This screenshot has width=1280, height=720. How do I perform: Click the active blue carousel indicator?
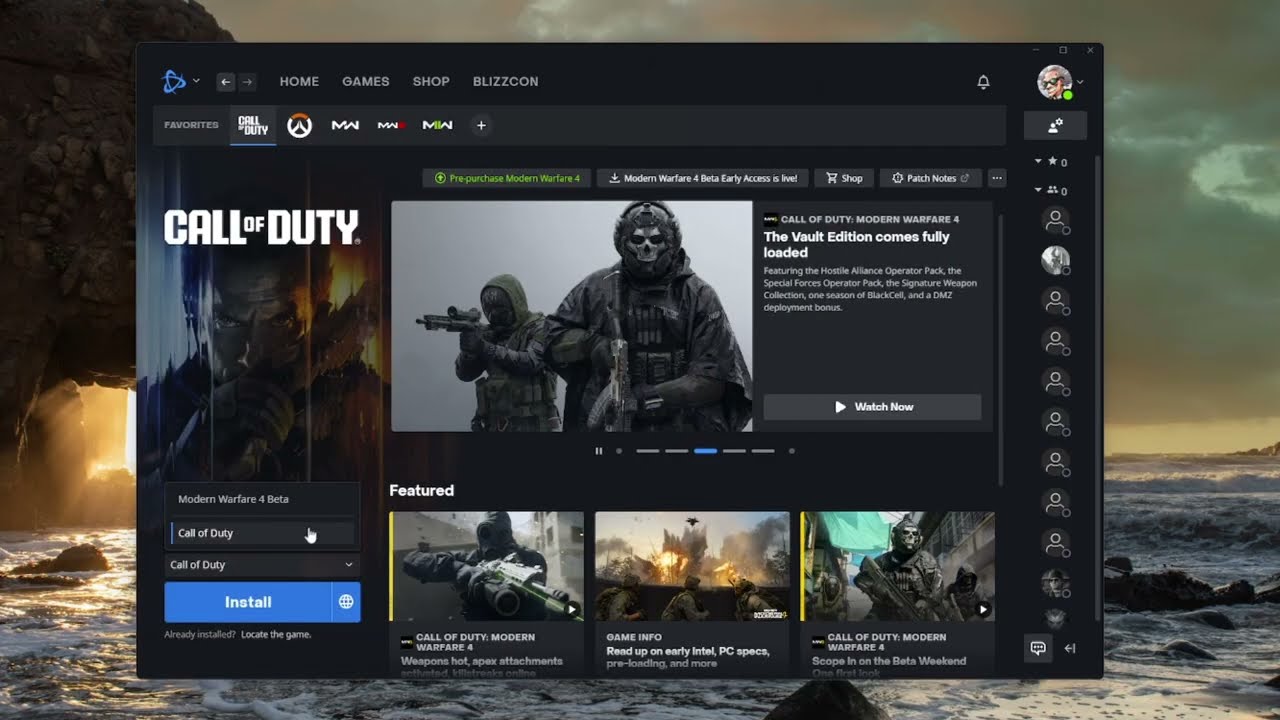[x=705, y=451]
